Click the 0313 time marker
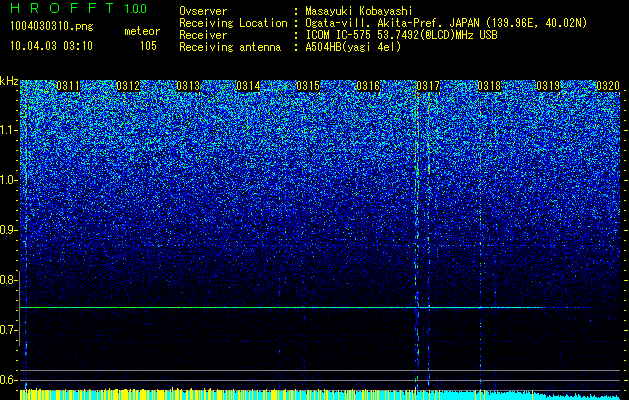The height and width of the screenshot is (400, 629). click(188, 86)
